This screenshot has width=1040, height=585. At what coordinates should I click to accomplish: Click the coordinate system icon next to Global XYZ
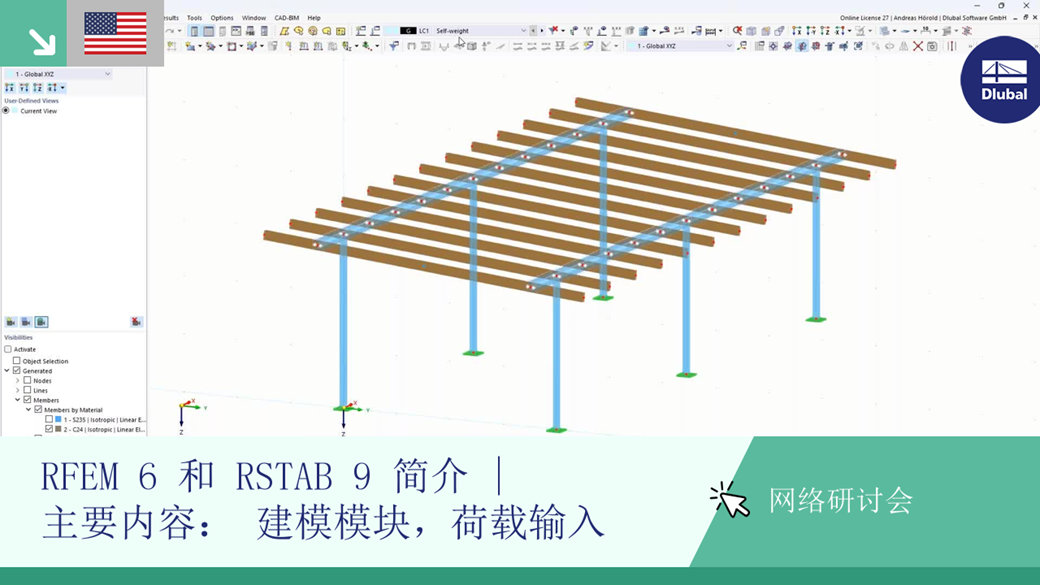742,46
